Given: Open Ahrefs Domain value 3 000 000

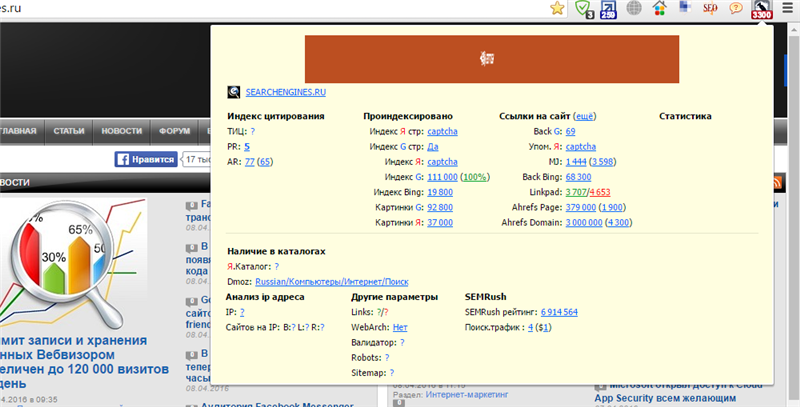Looking at the screenshot, I should (x=584, y=223).
